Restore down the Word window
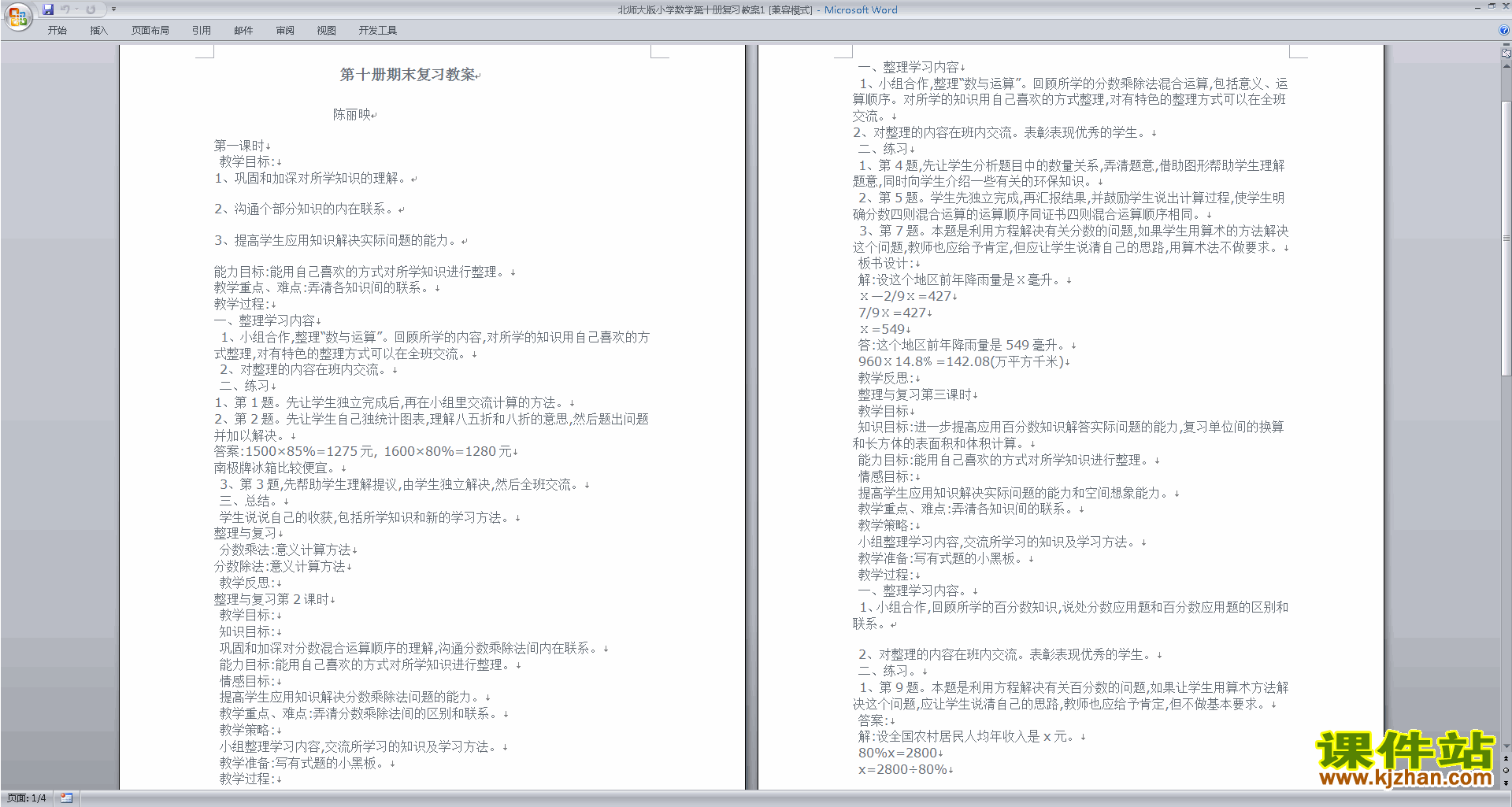1512x807 pixels. point(1492,7)
